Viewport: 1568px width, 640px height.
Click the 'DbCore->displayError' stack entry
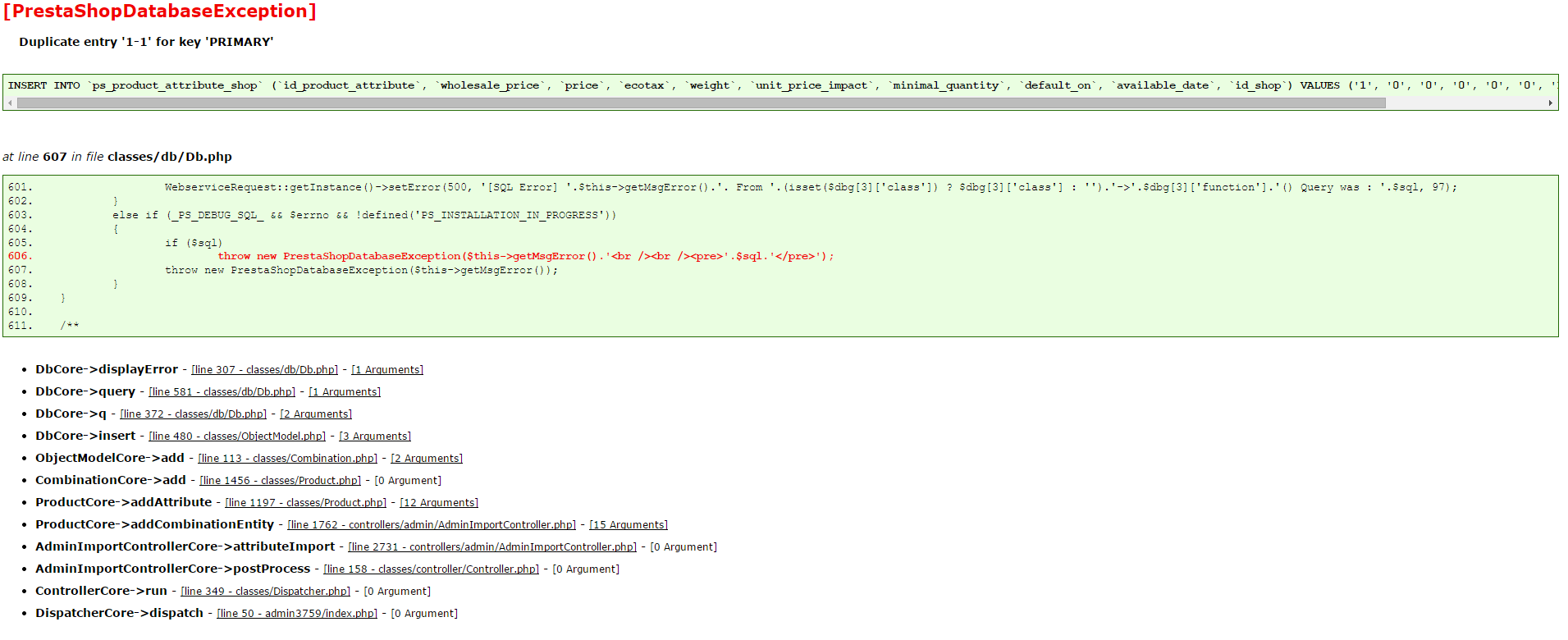[107, 370]
